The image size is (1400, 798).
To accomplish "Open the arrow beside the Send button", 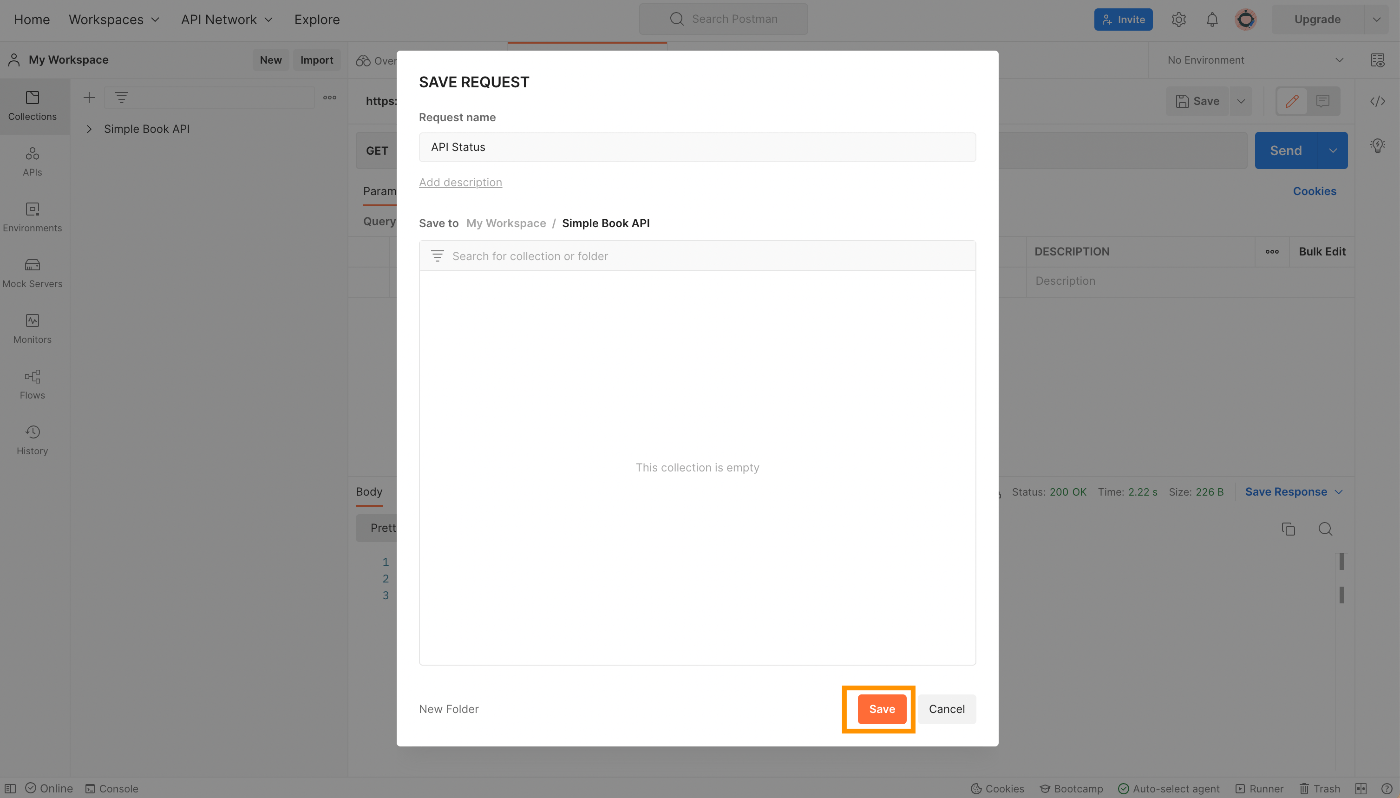I will 1332,151.
